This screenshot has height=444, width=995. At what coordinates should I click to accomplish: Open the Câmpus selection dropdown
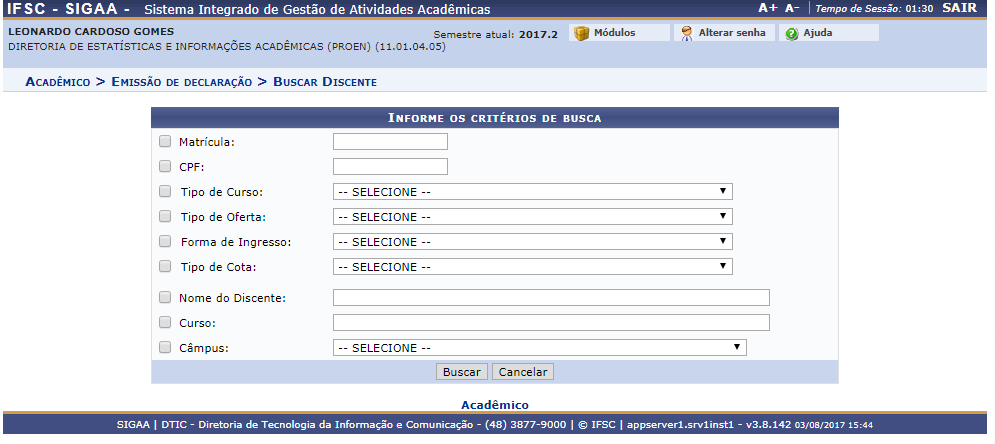539,348
